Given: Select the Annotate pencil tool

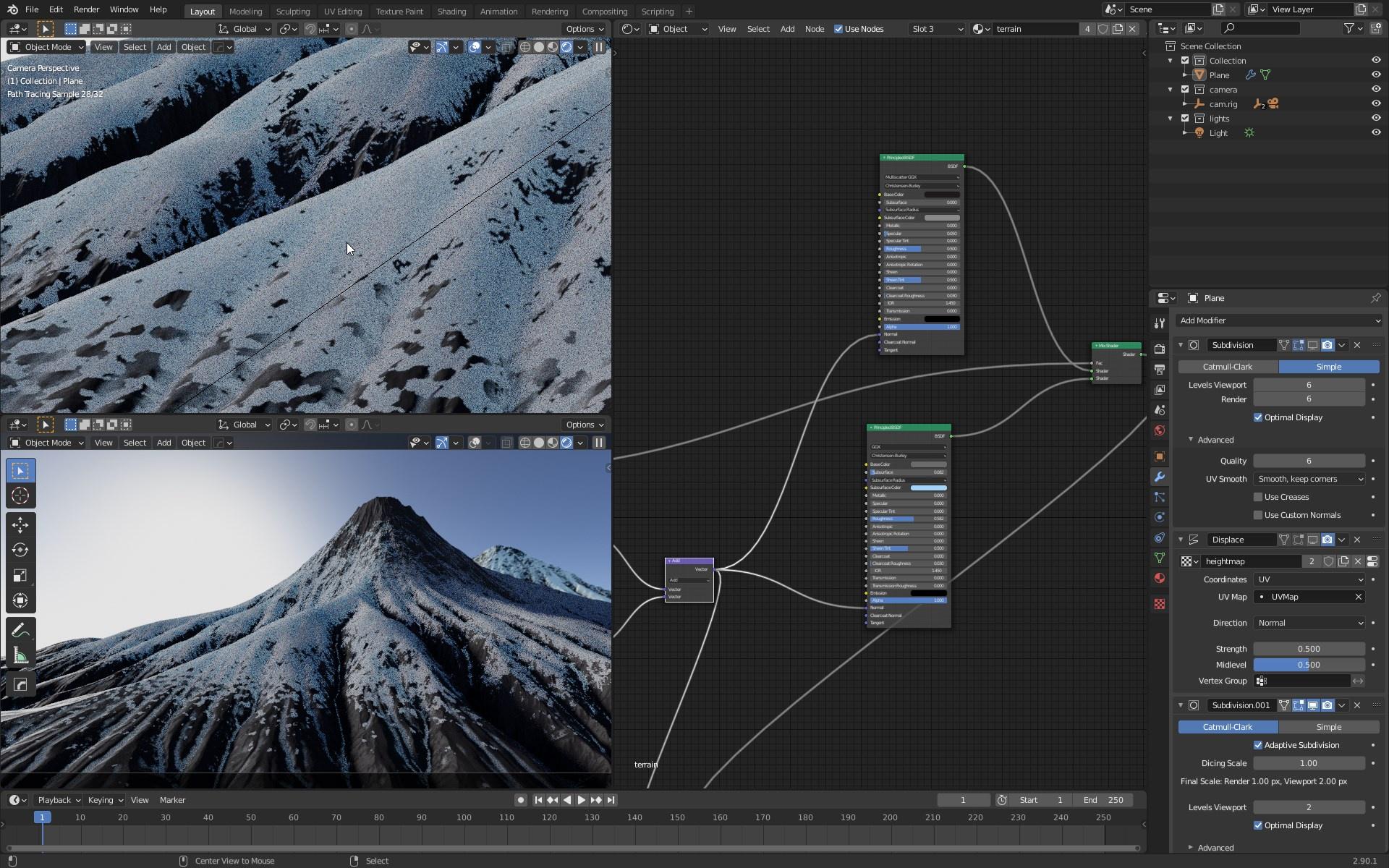Looking at the screenshot, I should (x=20, y=630).
